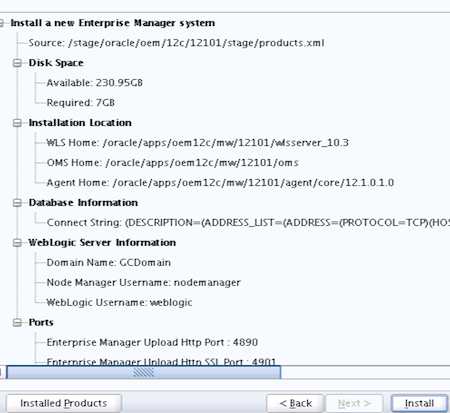
Task: Select the Installation Location heading label
Action: (x=80, y=123)
